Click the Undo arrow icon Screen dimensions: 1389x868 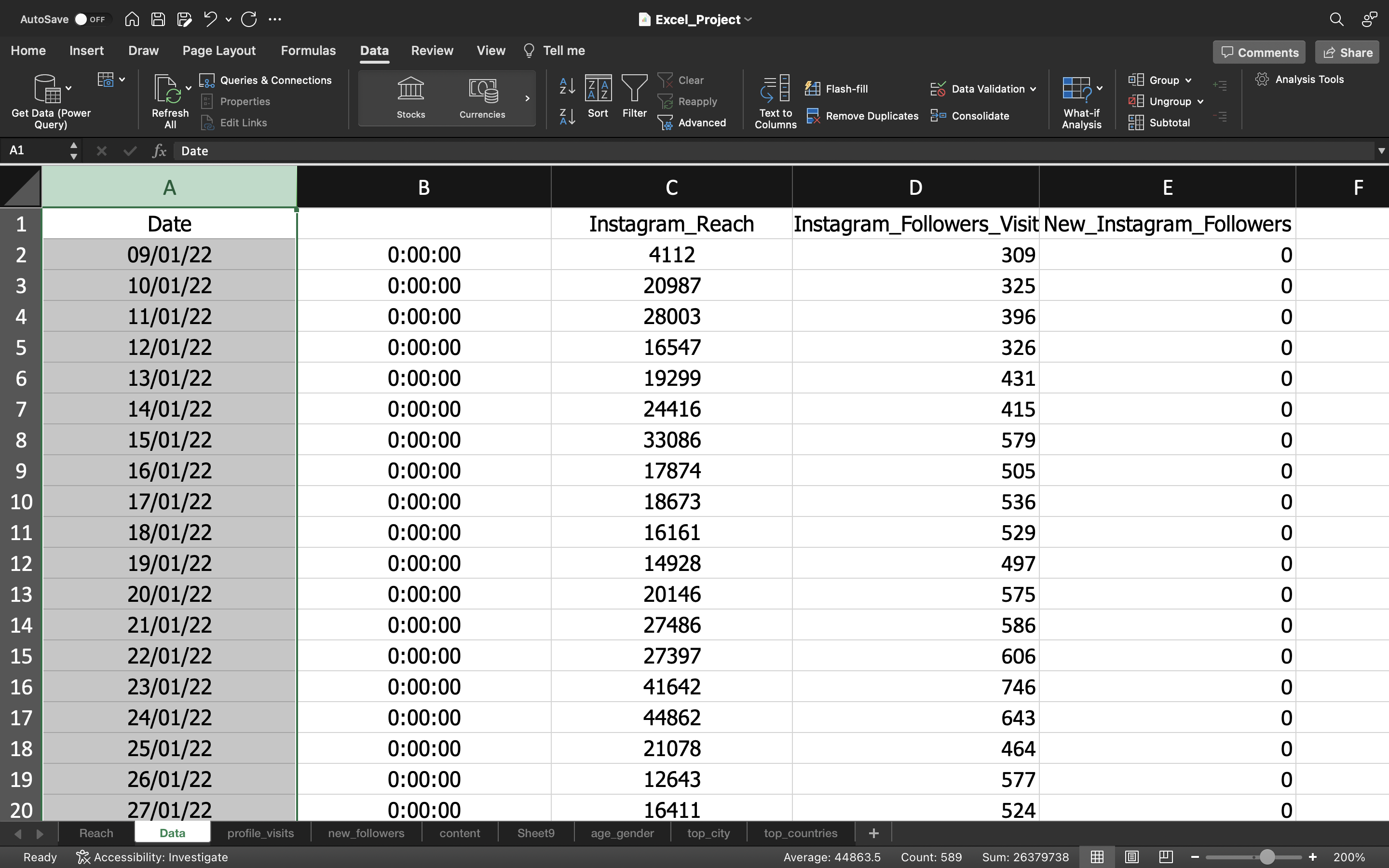coord(210,19)
